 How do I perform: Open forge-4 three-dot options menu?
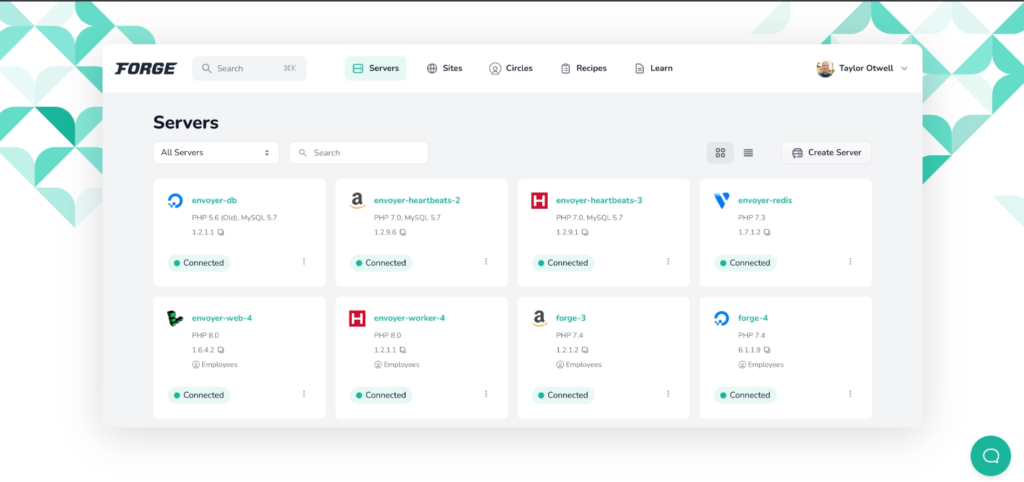tap(850, 394)
